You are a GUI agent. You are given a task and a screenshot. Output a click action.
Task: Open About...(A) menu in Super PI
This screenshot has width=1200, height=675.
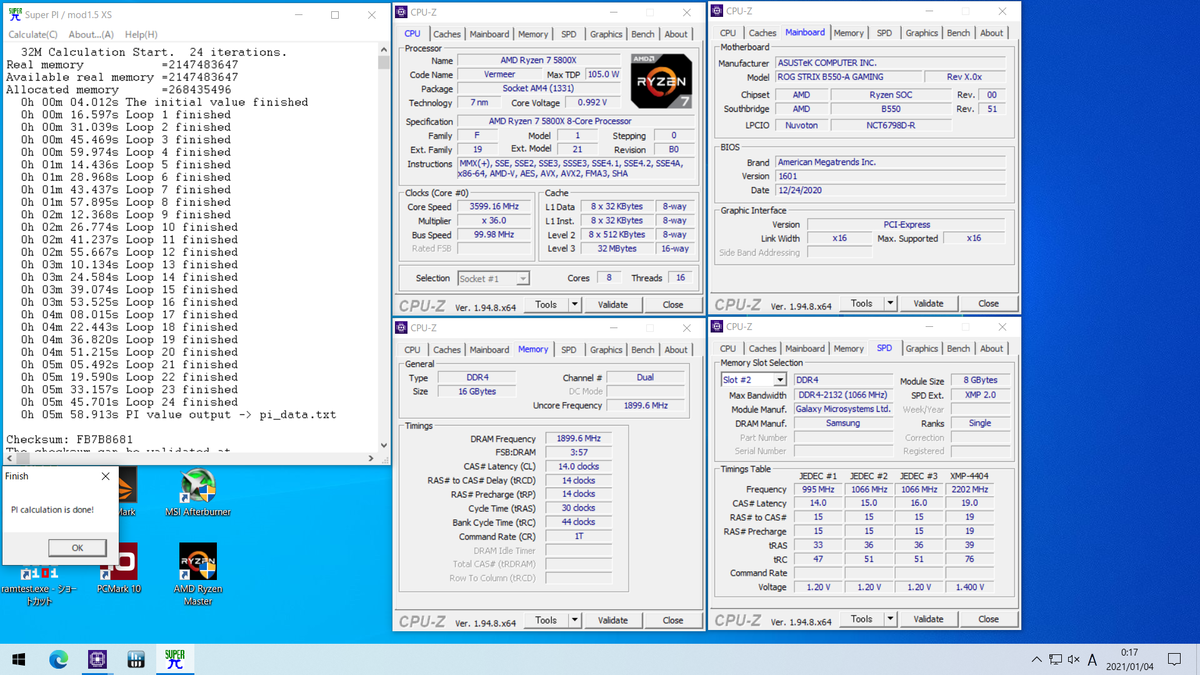[90, 34]
